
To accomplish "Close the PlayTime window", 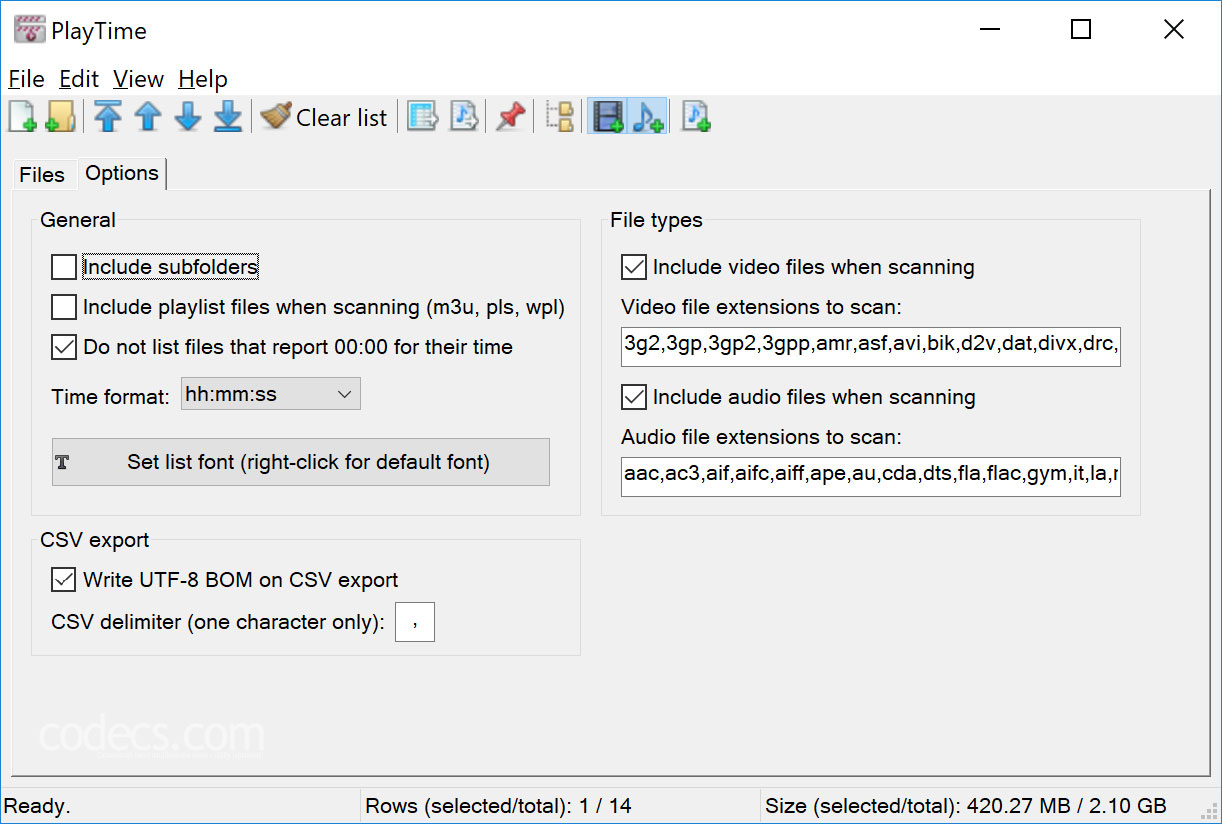I will coord(1174,30).
